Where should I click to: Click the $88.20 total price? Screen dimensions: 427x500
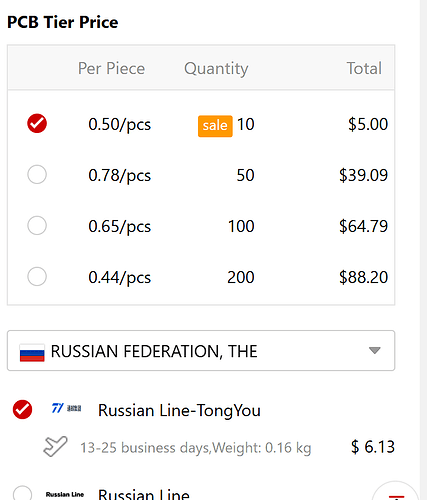363,277
